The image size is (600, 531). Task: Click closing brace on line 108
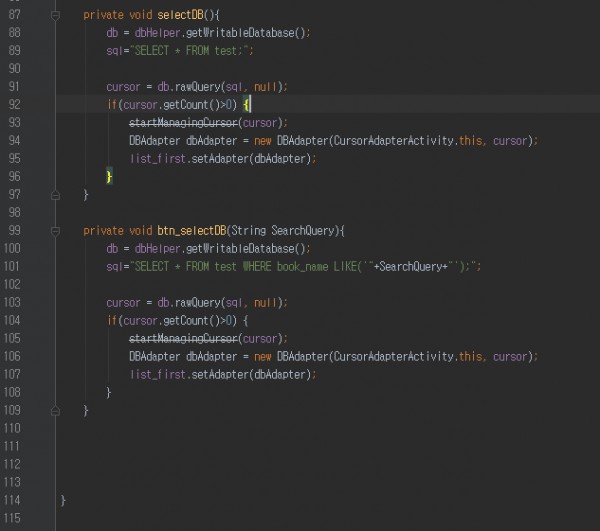109,393
